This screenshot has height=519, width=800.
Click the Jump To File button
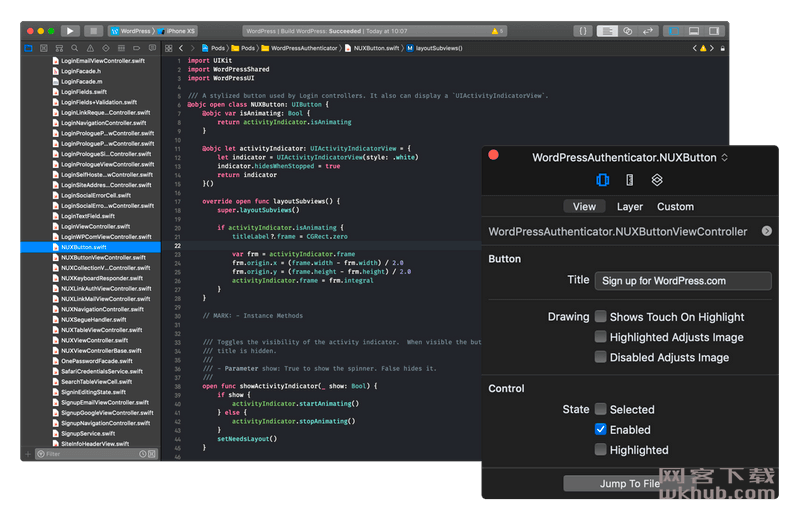[630, 483]
